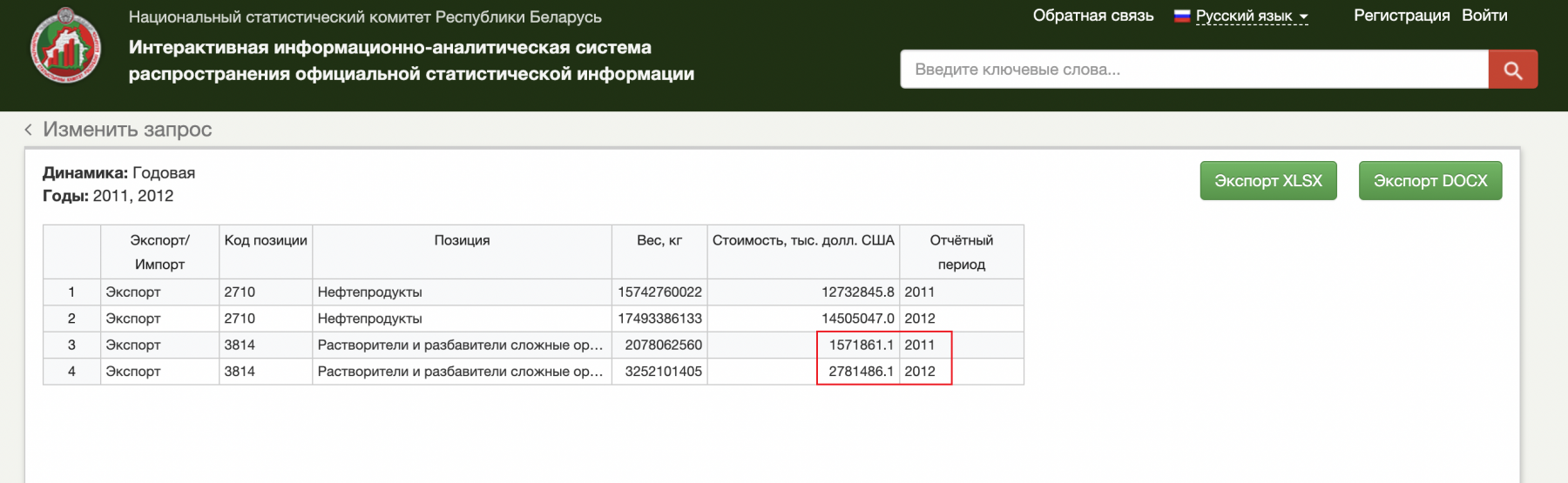Click Растворители position in row 3
This screenshot has width=1568, height=483.
(x=460, y=345)
